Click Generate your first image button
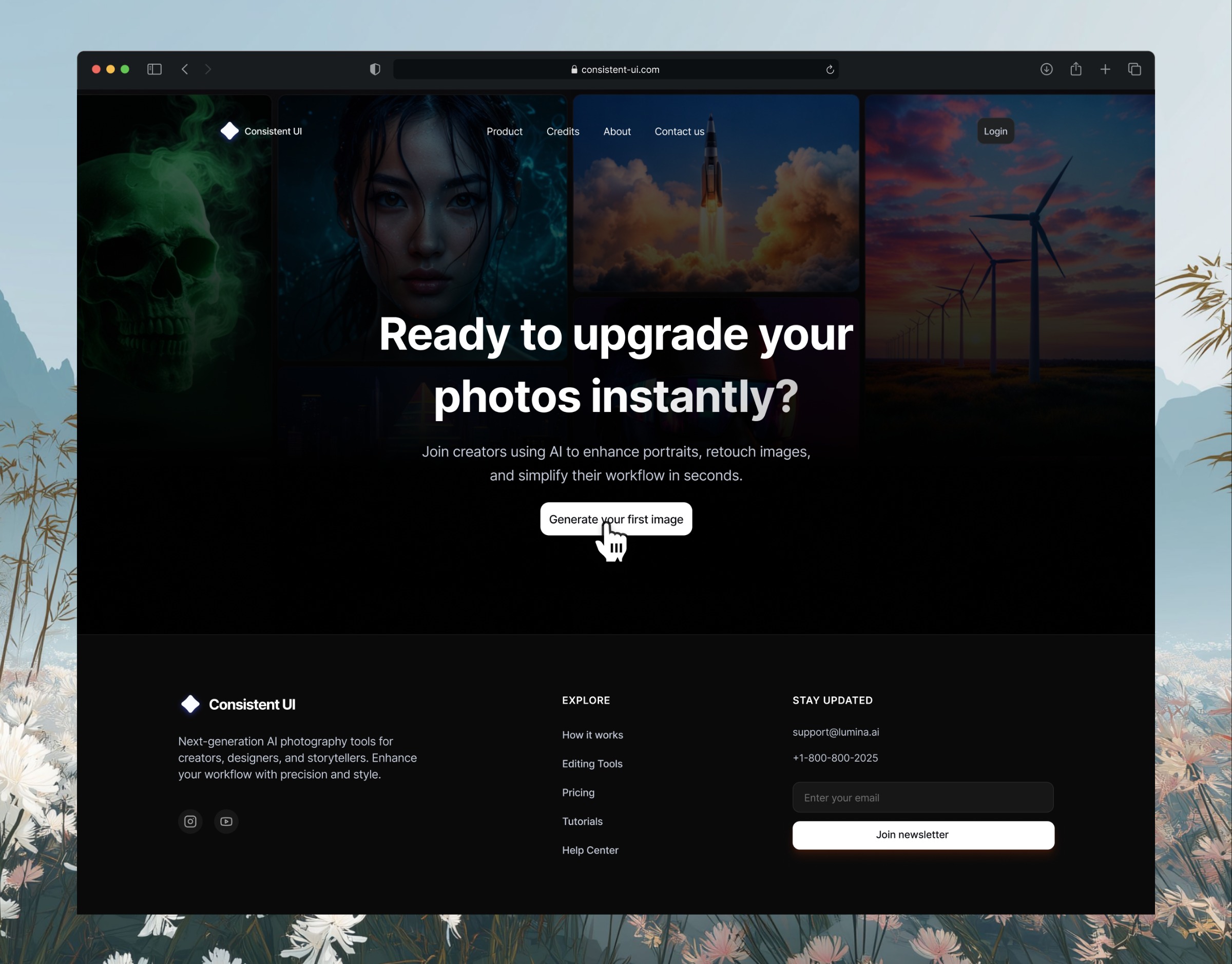 [615, 519]
